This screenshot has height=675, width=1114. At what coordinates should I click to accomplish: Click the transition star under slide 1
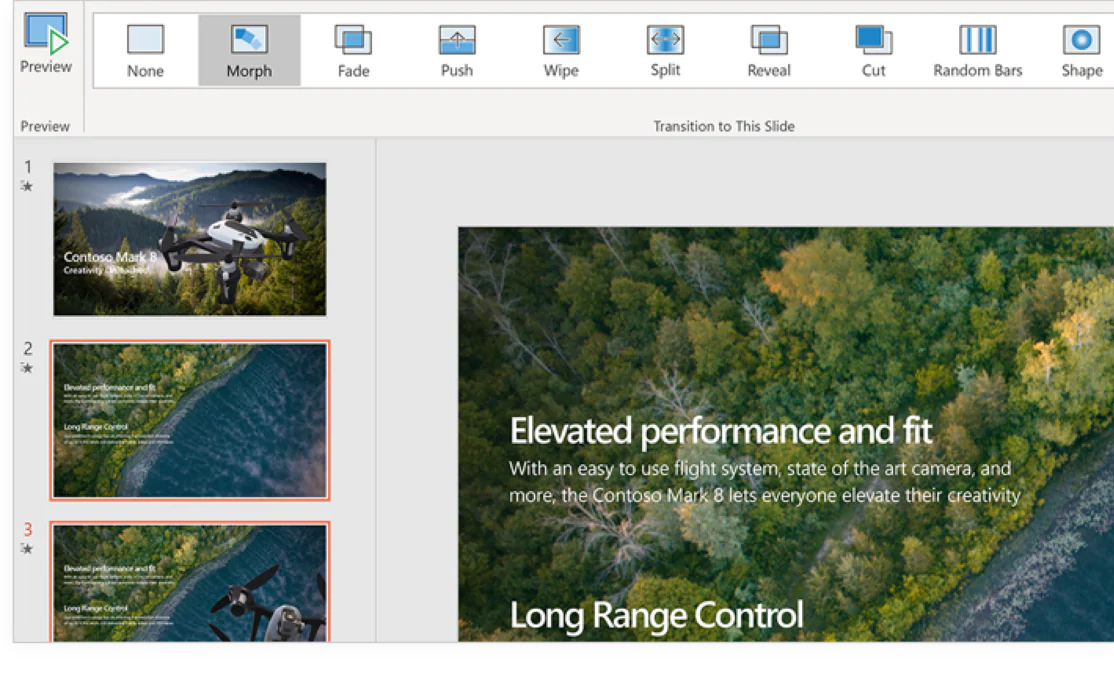point(26,186)
